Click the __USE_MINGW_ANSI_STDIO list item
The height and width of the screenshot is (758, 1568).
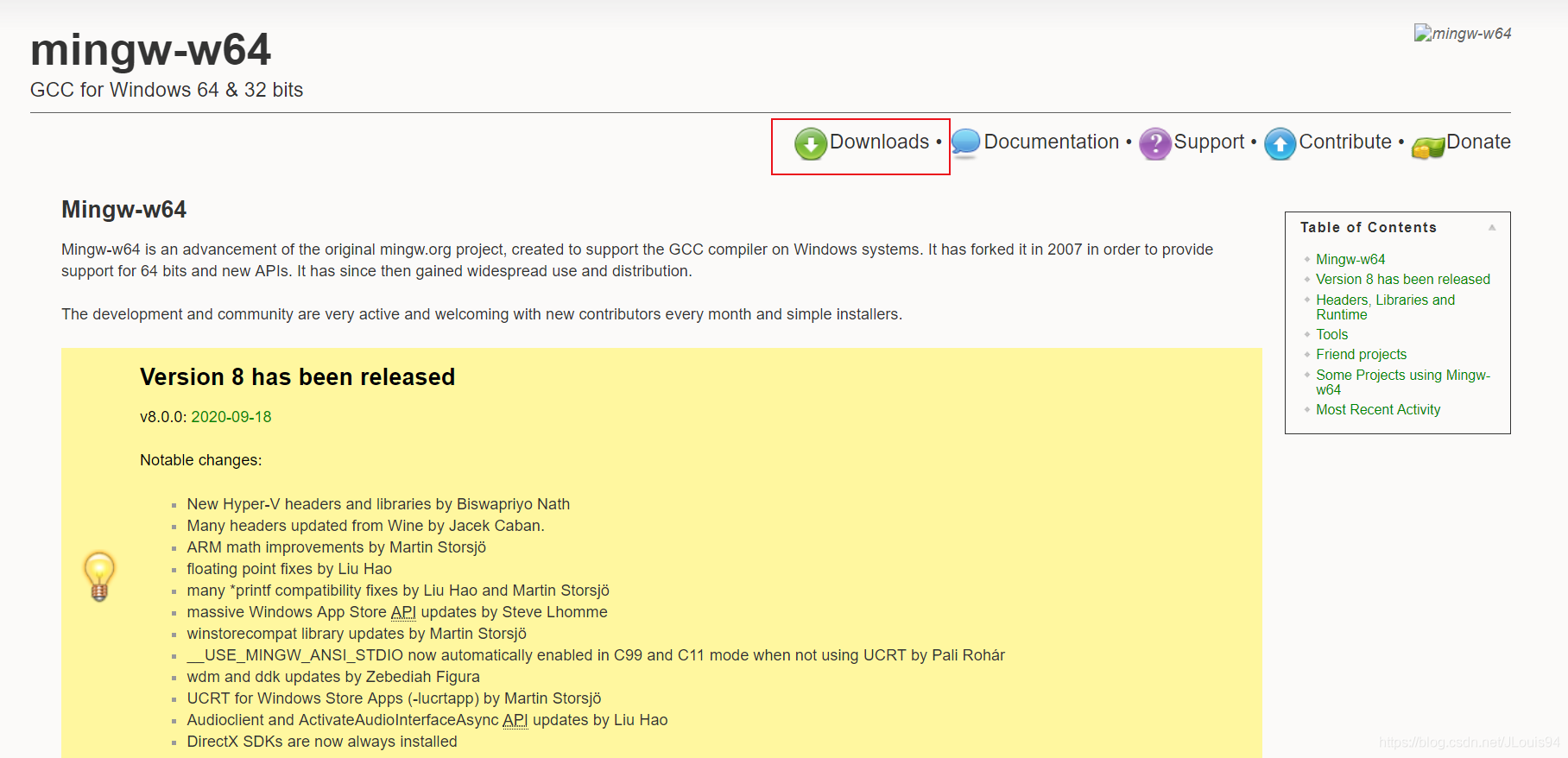pyautogui.click(x=596, y=655)
